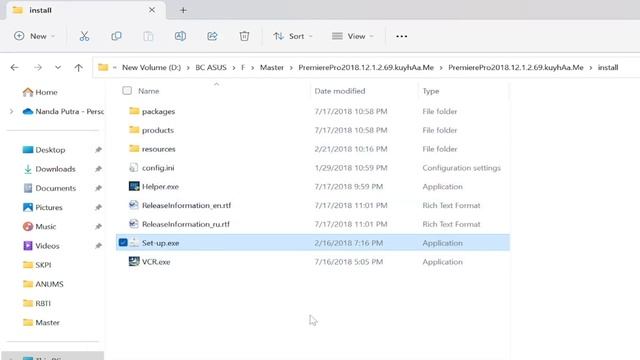Click the Copy icon in toolbar
This screenshot has height=360, width=640.
coord(116,36)
